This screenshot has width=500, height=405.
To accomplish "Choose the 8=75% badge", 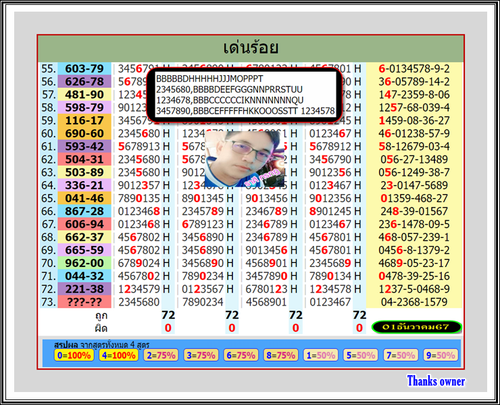I will 281,355.
